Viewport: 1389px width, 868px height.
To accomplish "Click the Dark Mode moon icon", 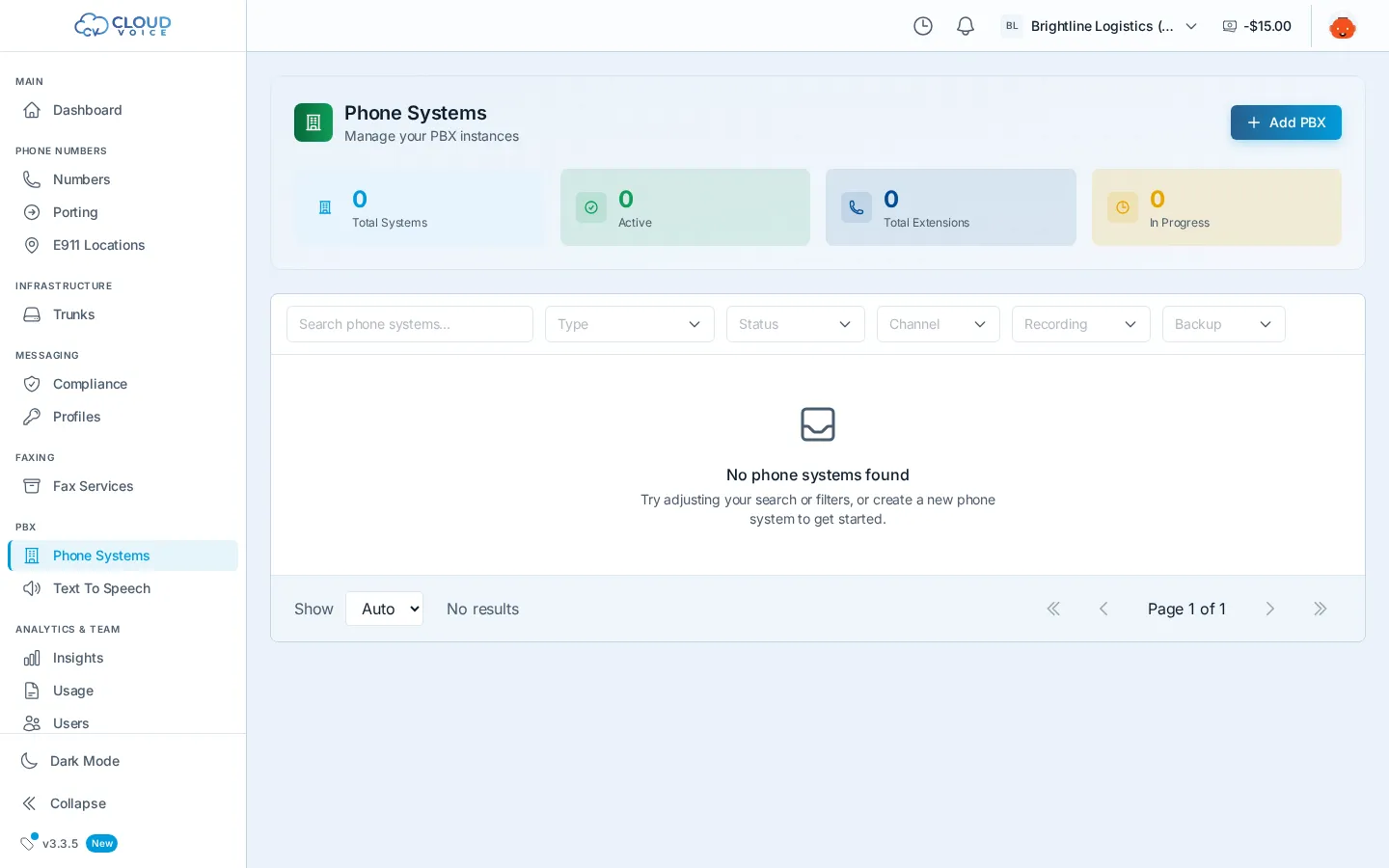I will point(30,761).
